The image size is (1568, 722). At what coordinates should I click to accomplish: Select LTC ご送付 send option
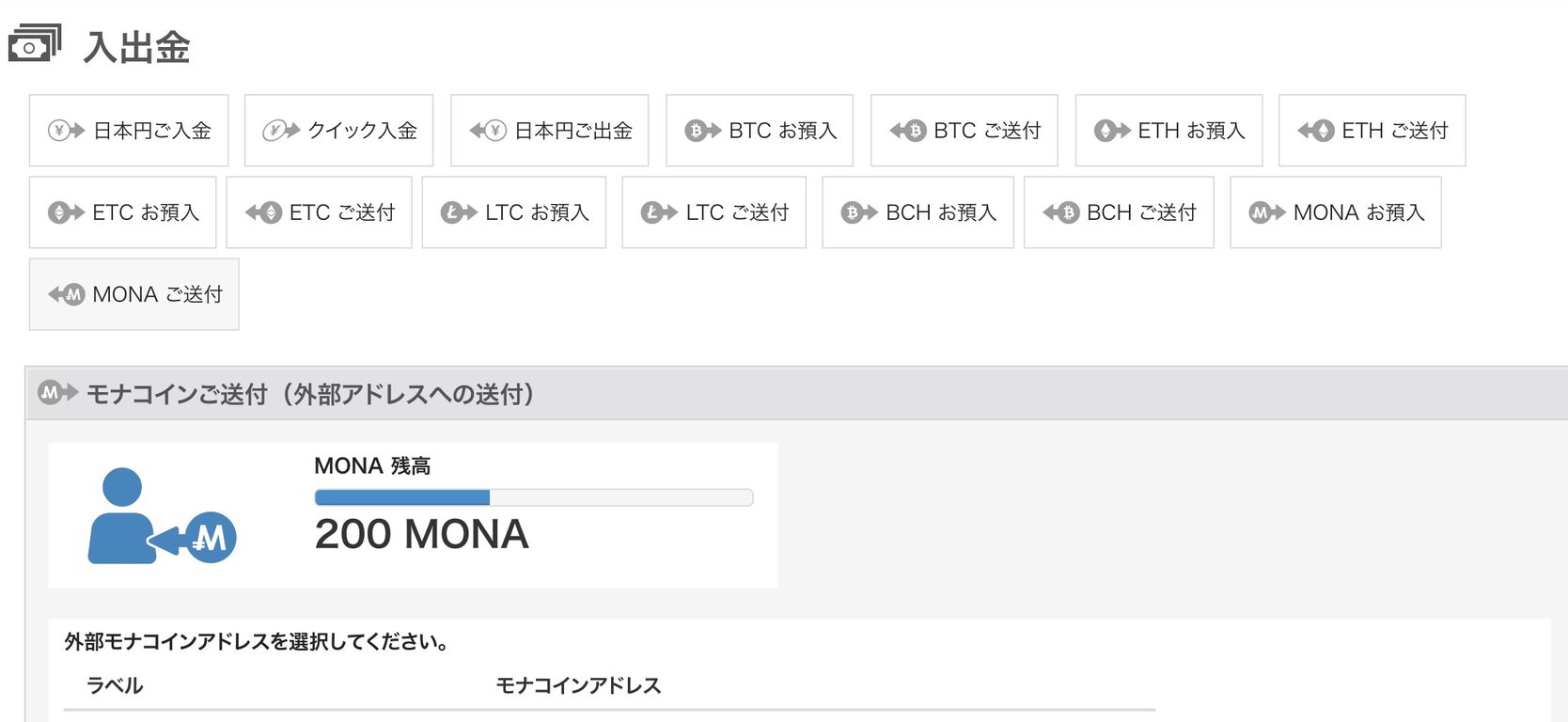714,212
